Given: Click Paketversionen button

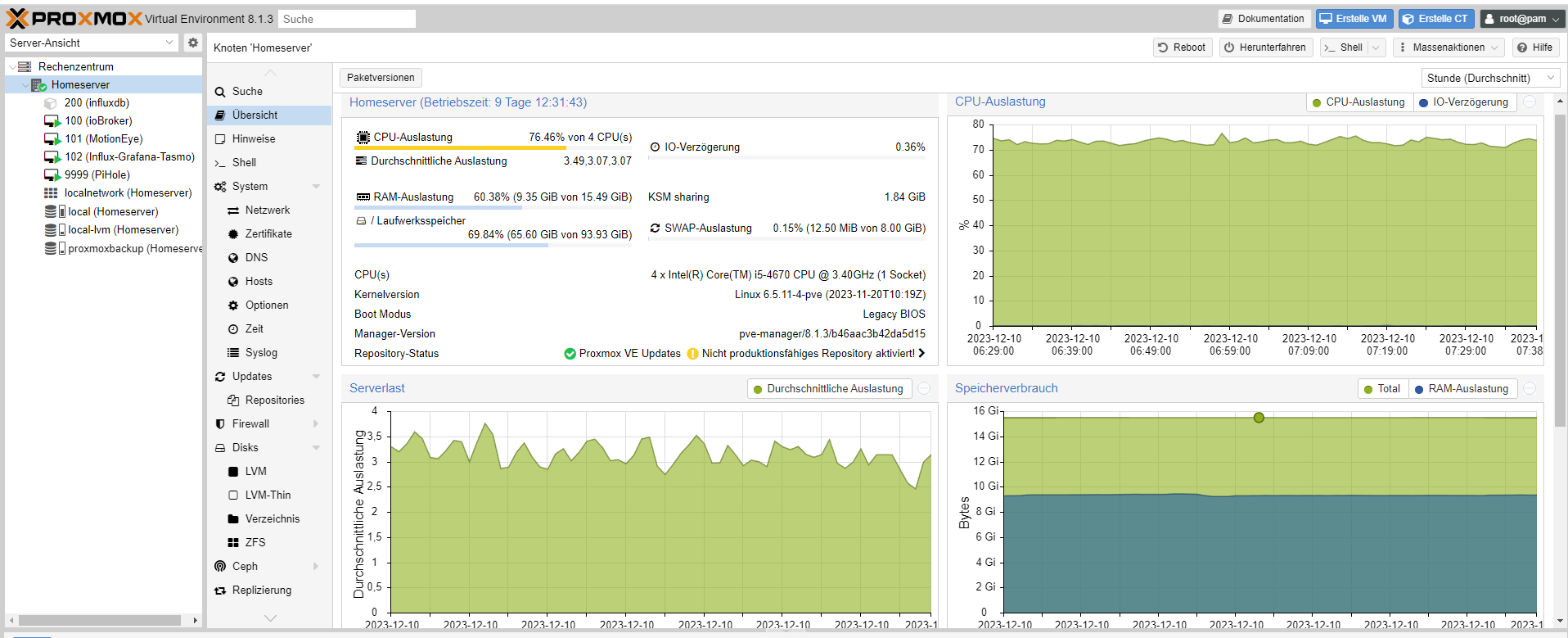Looking at the screenshot, I should [x=381, y=78].
